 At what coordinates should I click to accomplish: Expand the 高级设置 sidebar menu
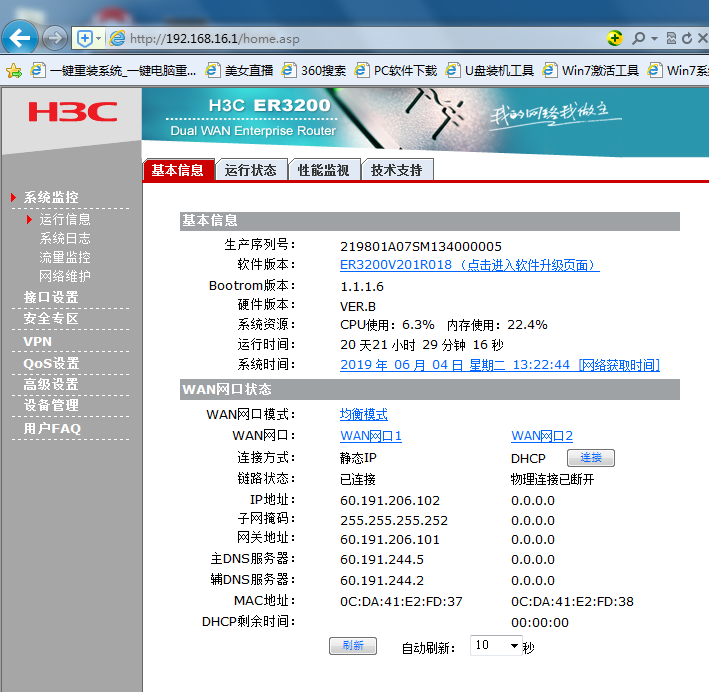[51, 384]
